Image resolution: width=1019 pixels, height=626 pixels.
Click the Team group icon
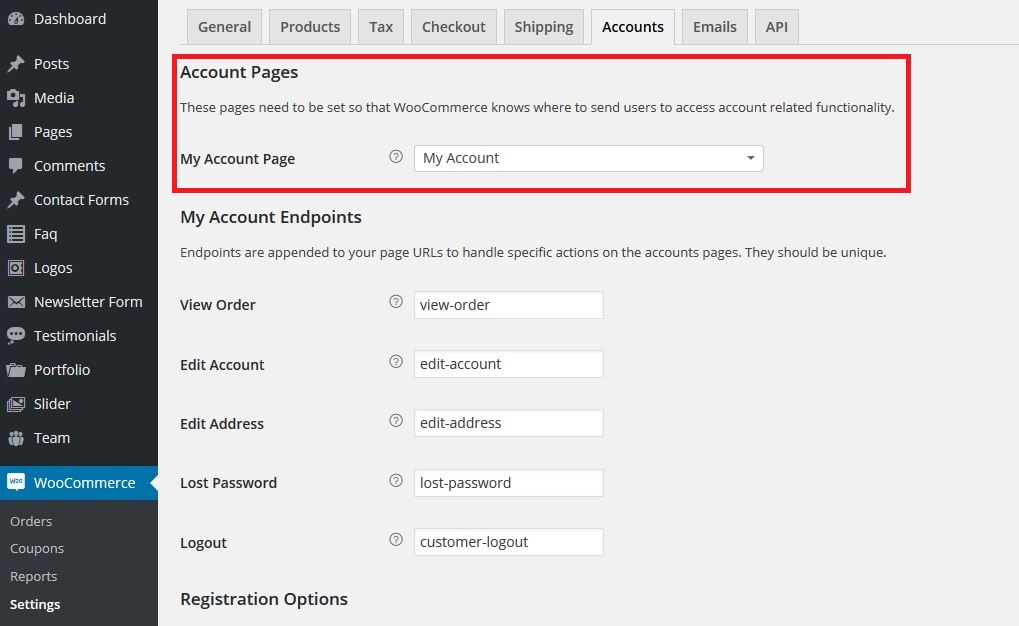tap(16, 438)
